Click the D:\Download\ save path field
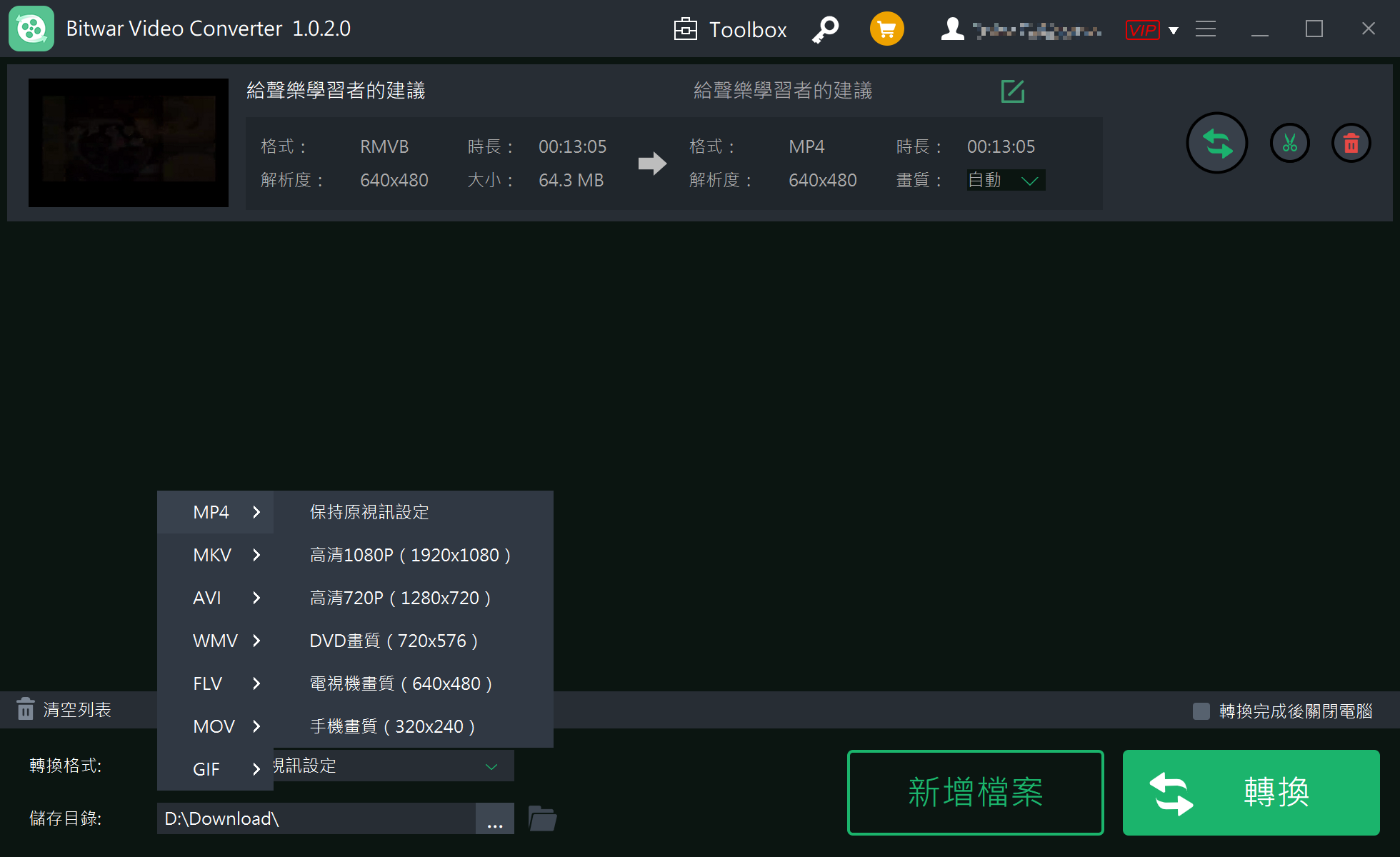 (x=316, y=818)
